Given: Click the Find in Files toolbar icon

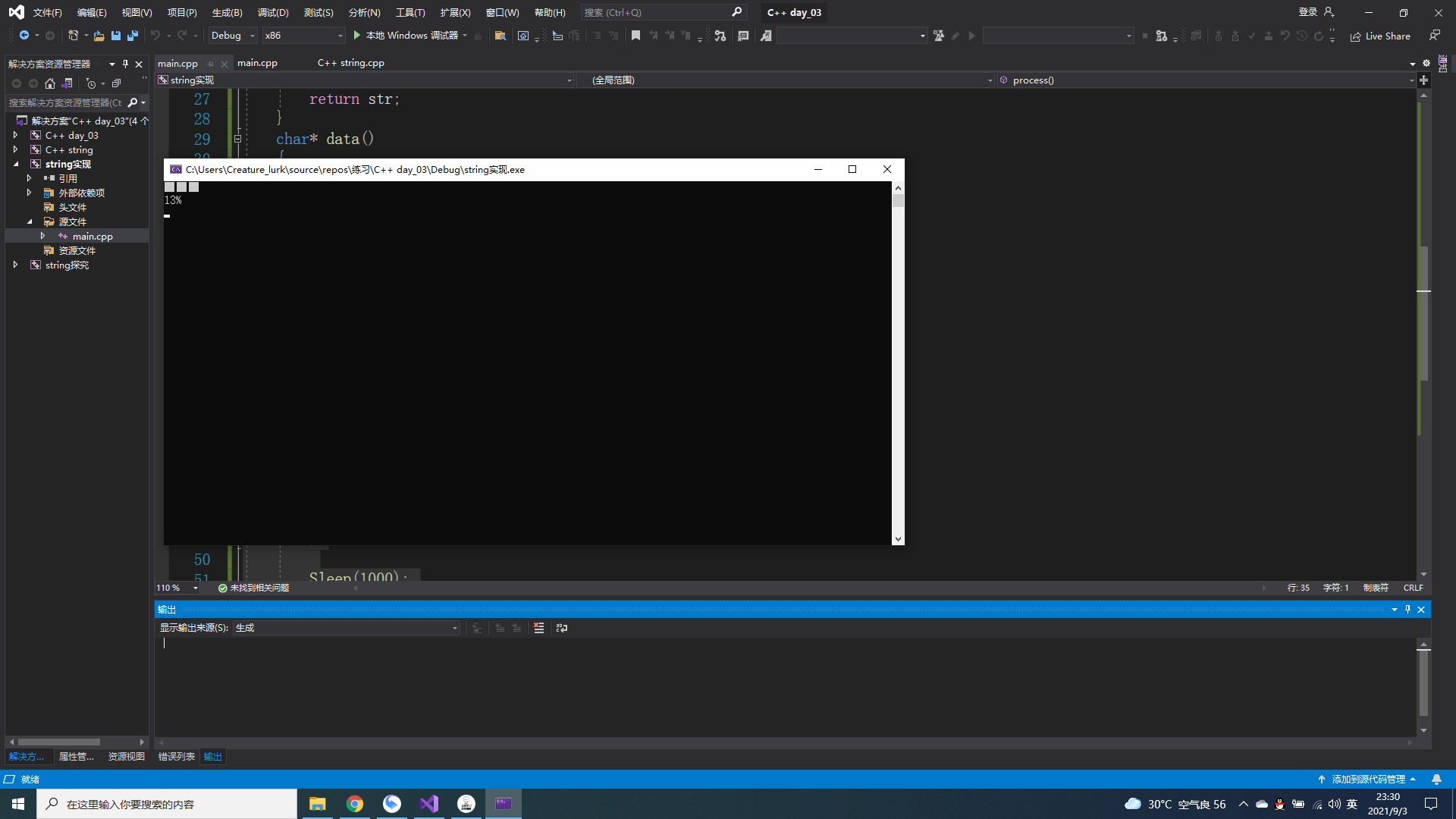Looking at the screenshot, I should (x=500, y=36).
